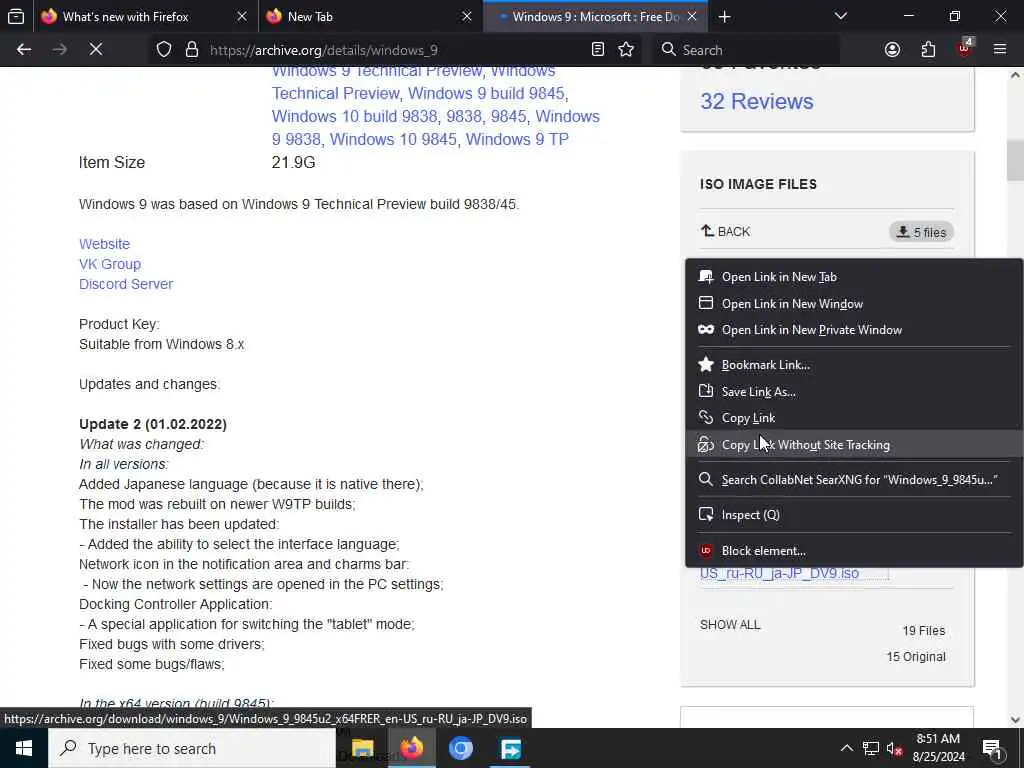The height and width of the screenshot is (768, 1024).
Task: Show hidden system tray icons
Action: tap(846, 748)
